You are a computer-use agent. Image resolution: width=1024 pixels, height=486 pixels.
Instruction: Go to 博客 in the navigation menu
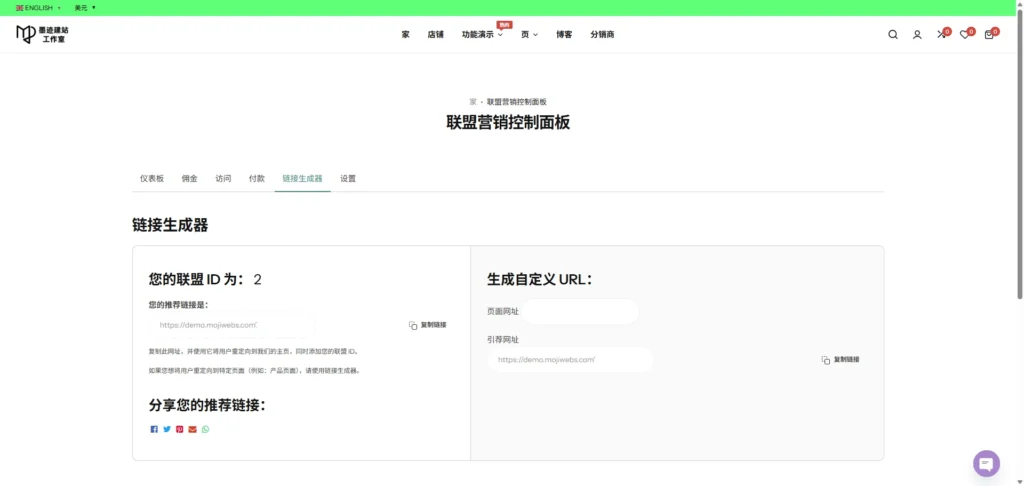[564, 35]
